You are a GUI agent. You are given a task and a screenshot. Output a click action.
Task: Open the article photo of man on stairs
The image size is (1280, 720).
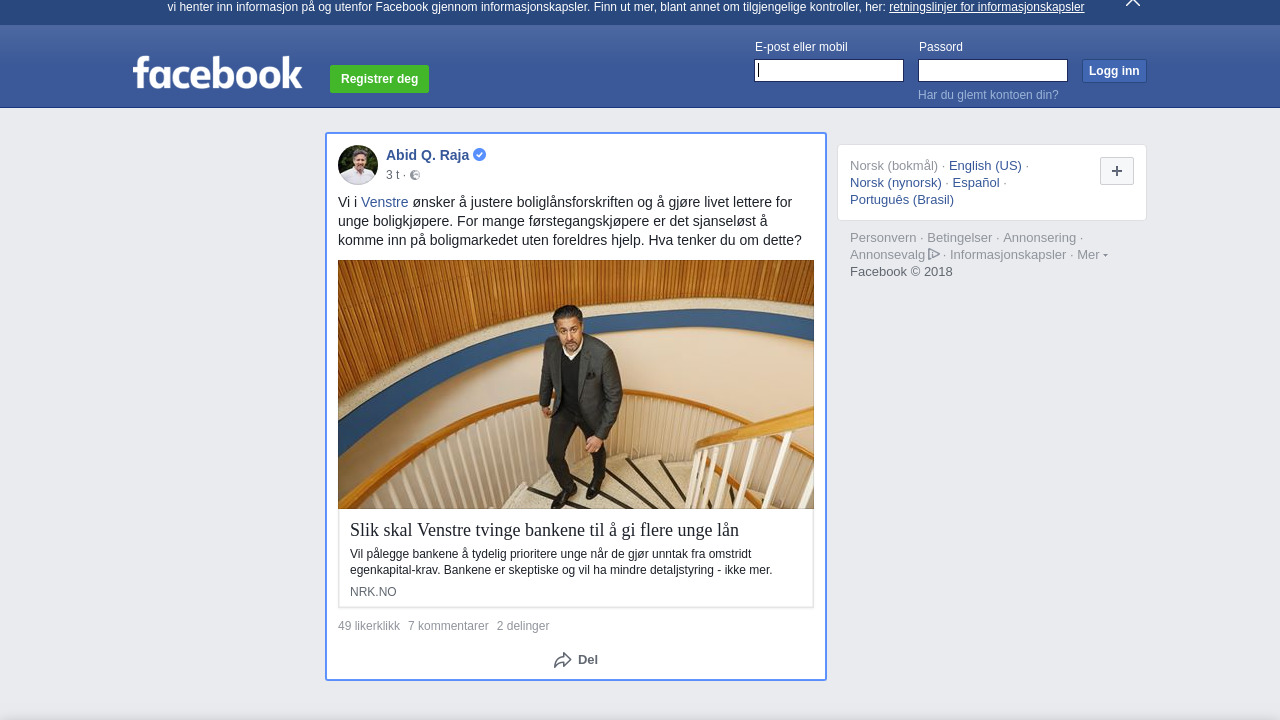coord(576,384)
